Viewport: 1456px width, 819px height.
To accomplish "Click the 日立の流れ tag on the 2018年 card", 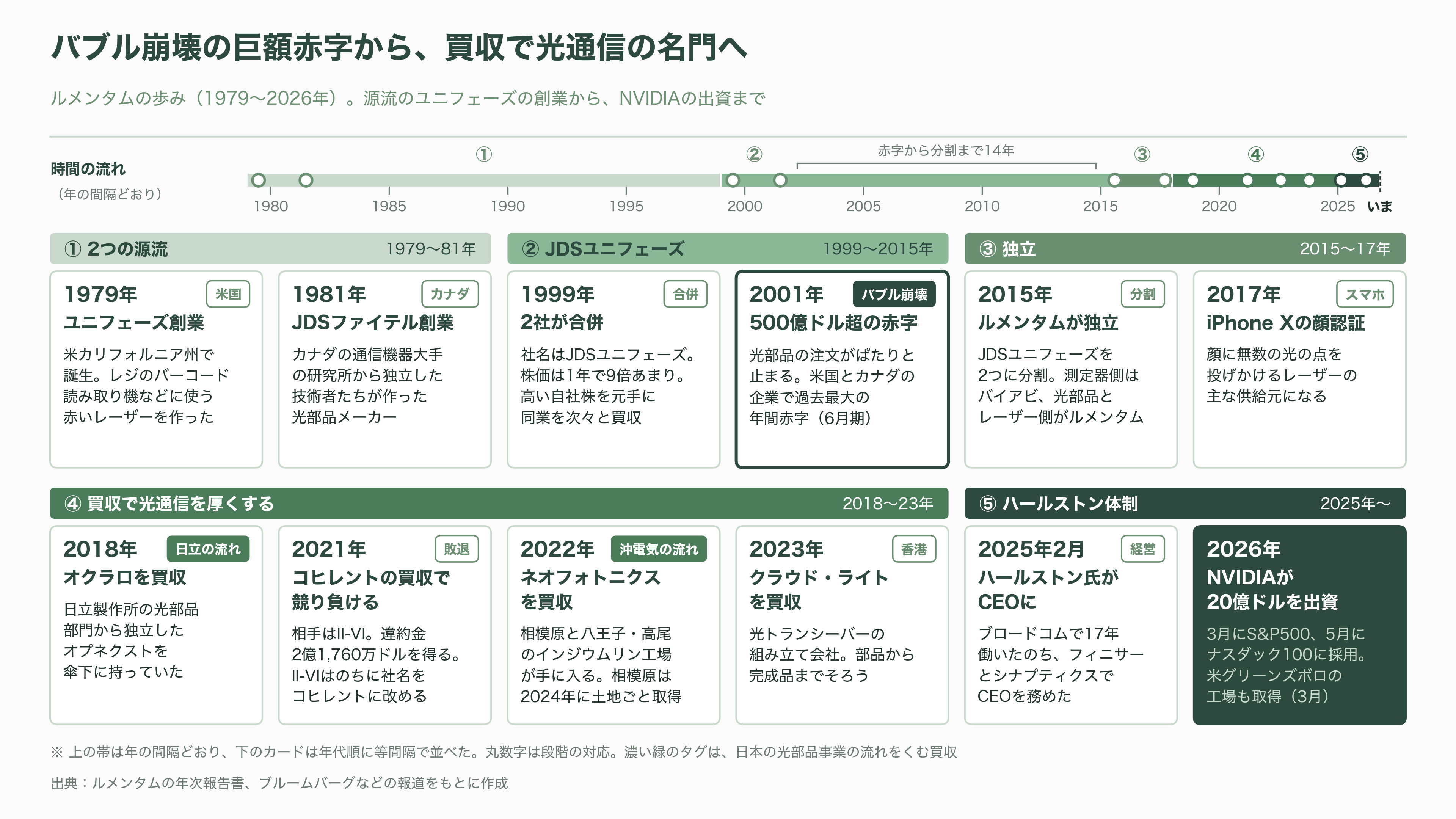I will [x=207, y=549].
